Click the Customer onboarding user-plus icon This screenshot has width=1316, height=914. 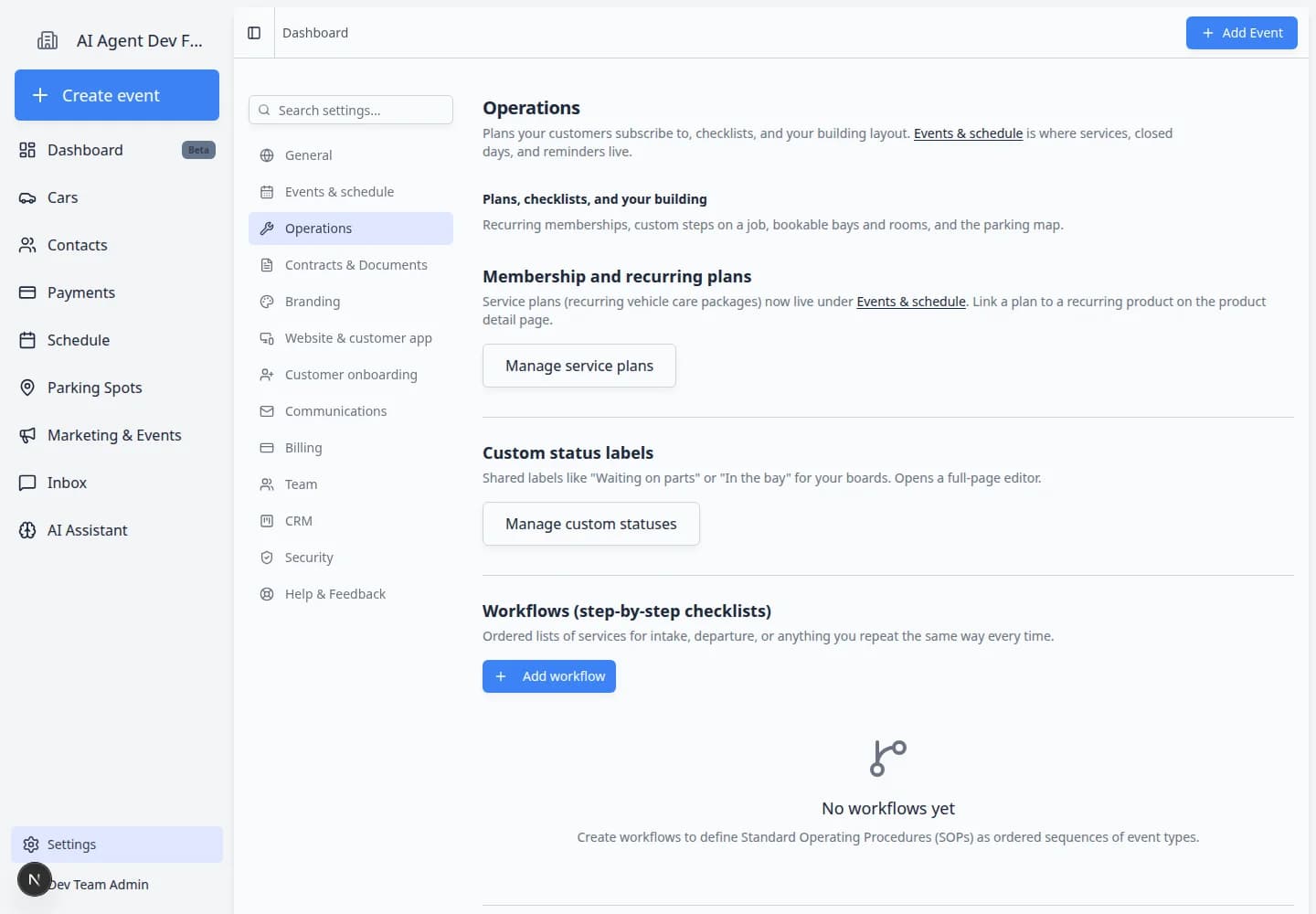pos(267,375)
